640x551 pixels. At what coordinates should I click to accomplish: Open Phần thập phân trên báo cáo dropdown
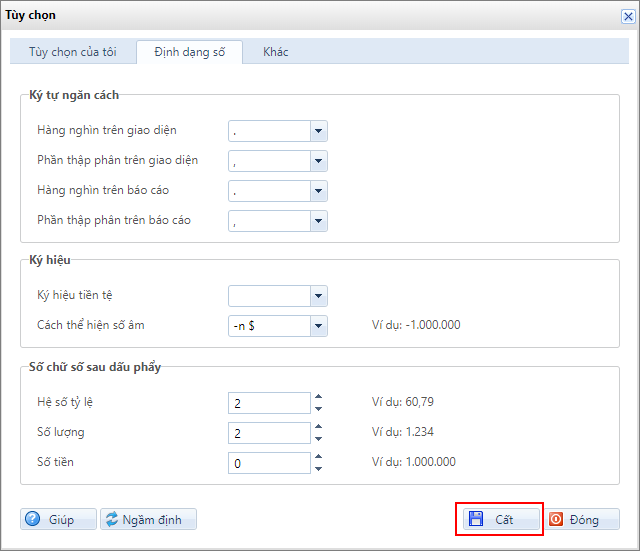click(318, 221)
